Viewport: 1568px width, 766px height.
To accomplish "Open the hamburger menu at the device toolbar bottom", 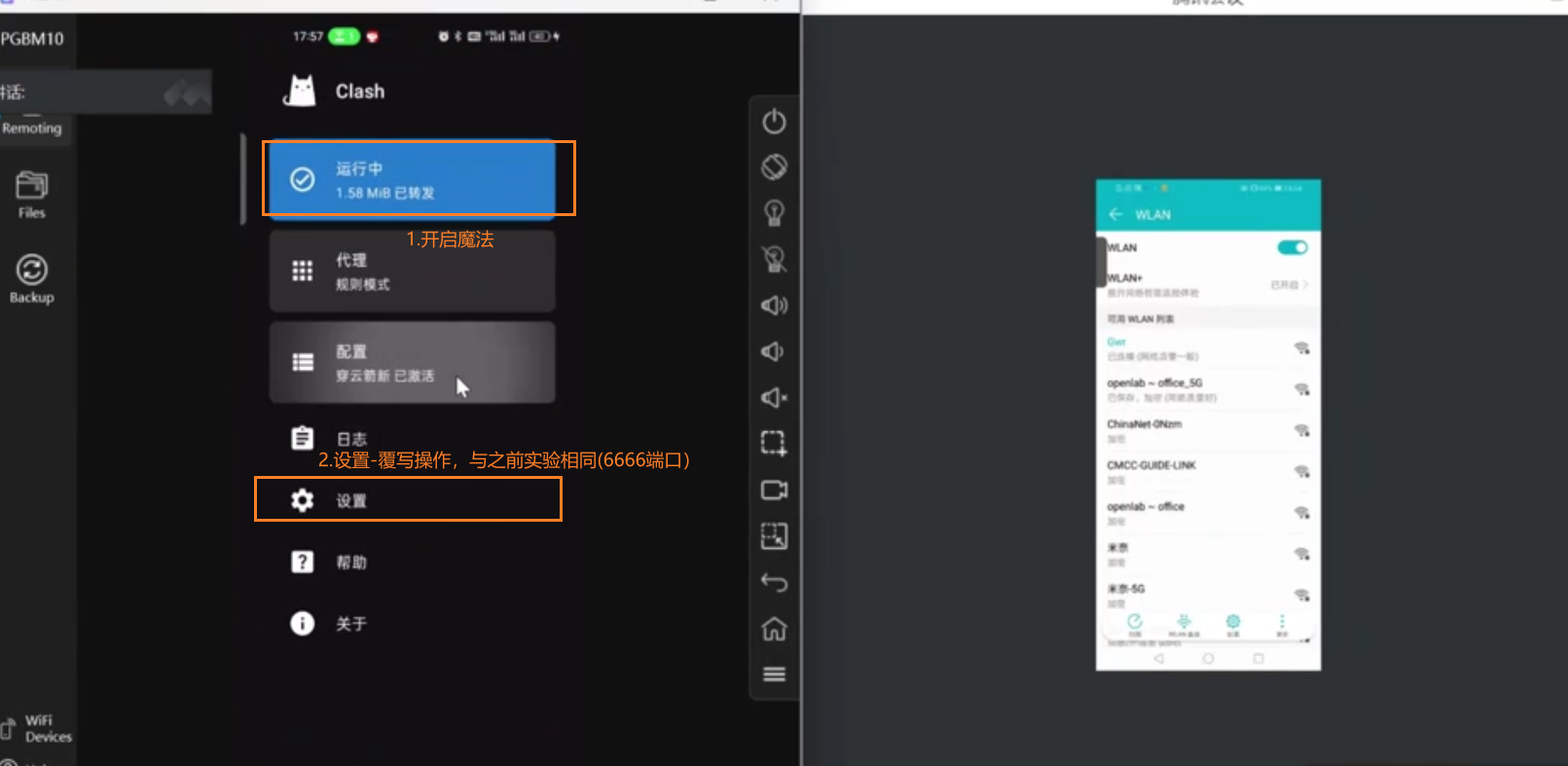I will pyautogui.click(x=774, y=675).
